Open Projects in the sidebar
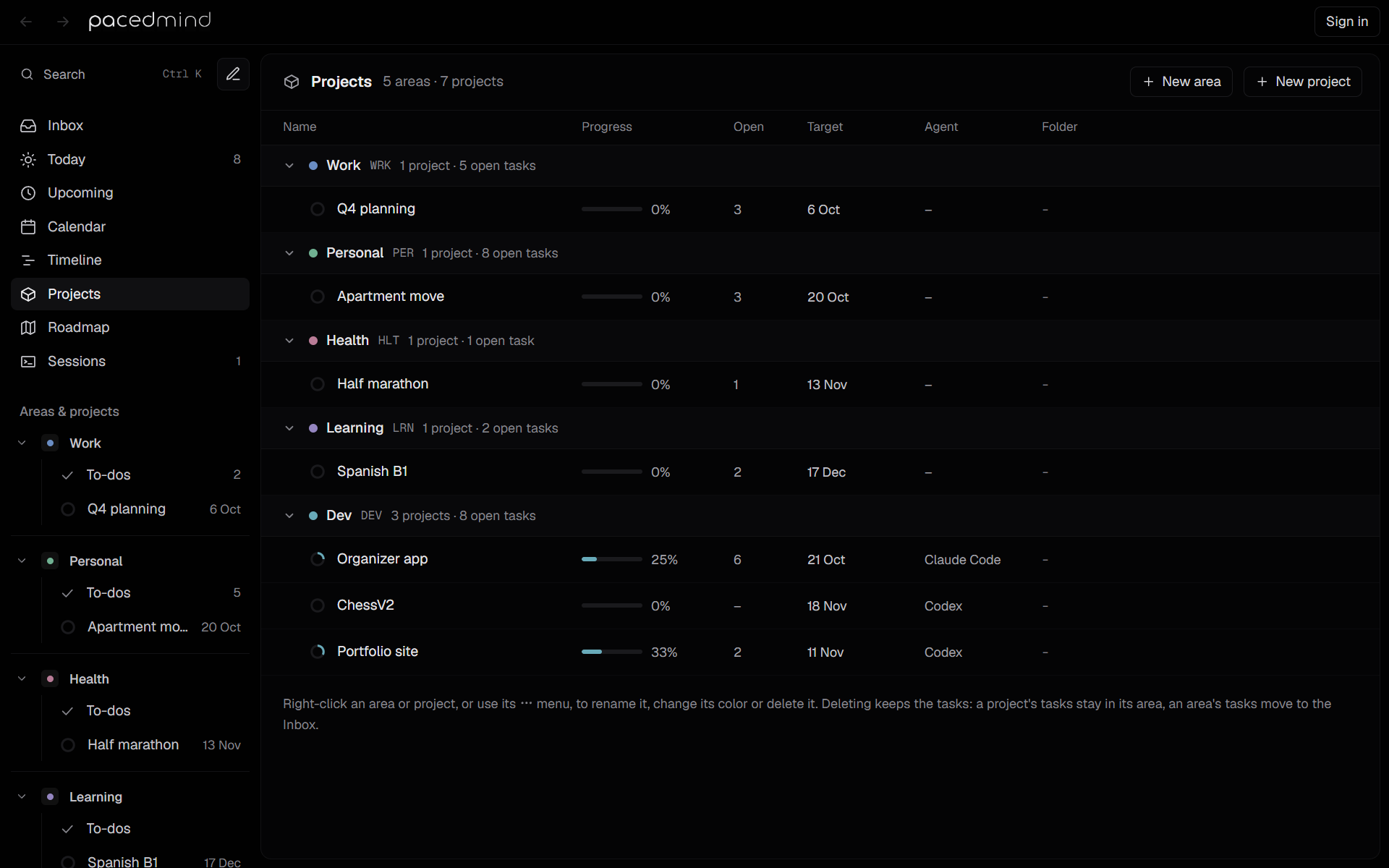The height and width of the screenshot is (868, 1389). point(130,294)
